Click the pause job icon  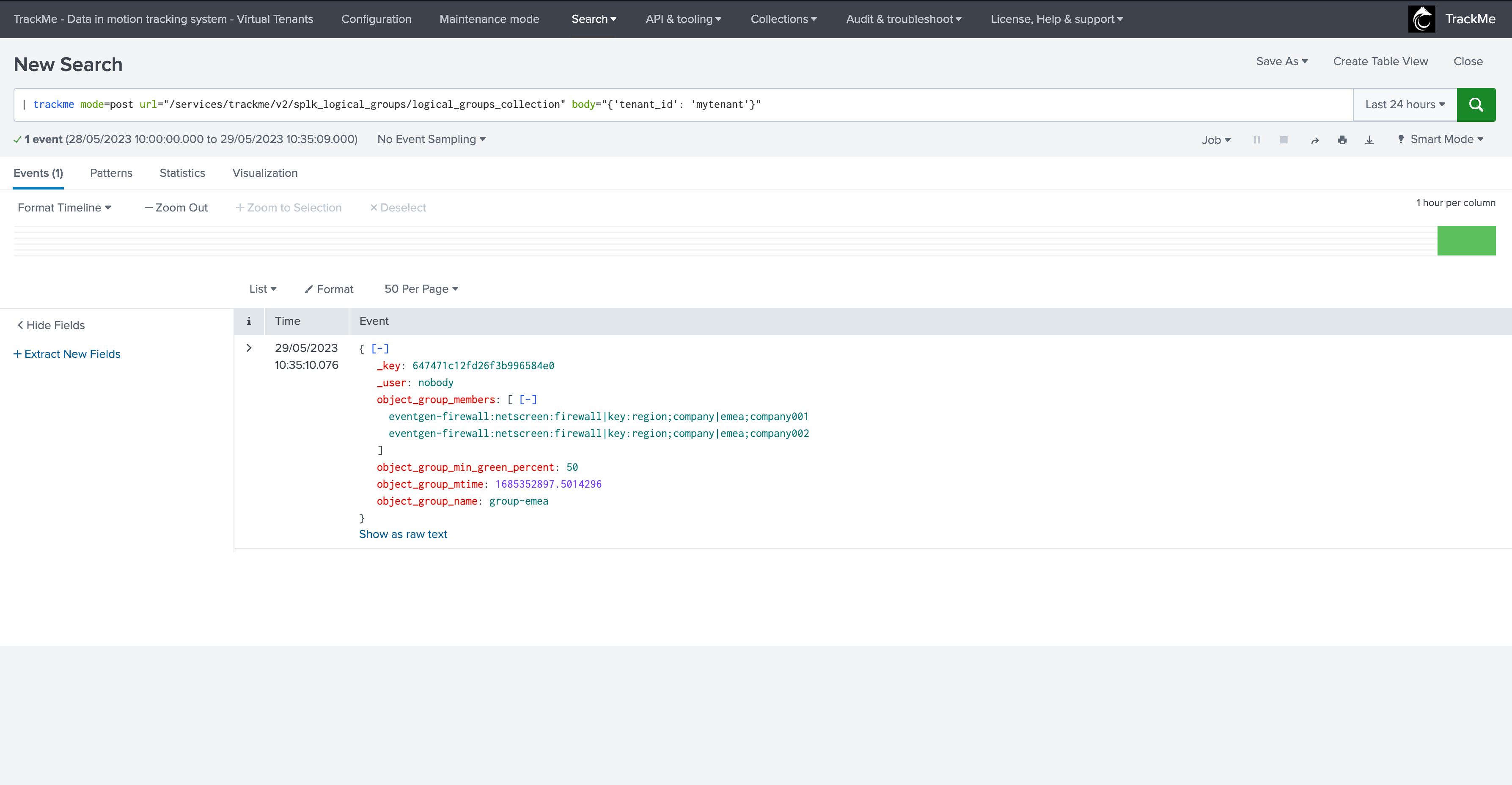pyautogui.click(x=1256, y=140)
